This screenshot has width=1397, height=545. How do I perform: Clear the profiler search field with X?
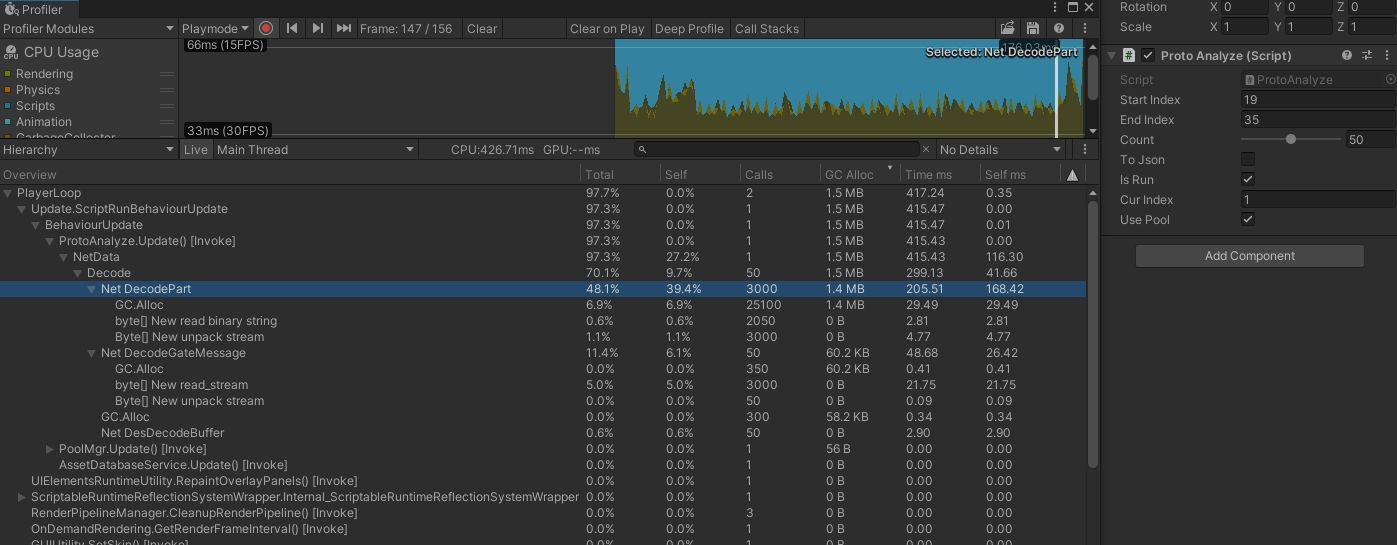click(x=926, y=150)
